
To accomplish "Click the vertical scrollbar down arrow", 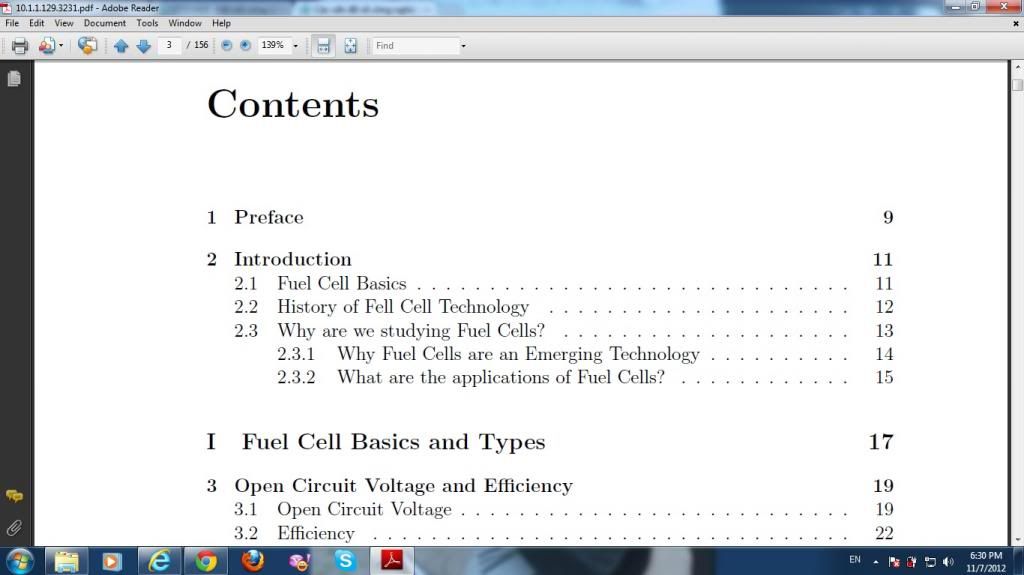I will [x=1016, y=538].
